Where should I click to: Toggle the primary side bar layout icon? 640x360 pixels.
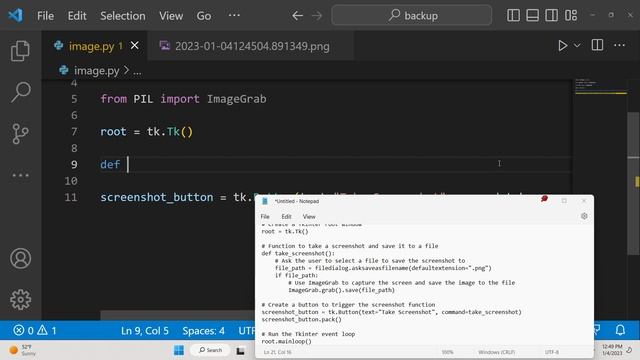tap(513, 16)
